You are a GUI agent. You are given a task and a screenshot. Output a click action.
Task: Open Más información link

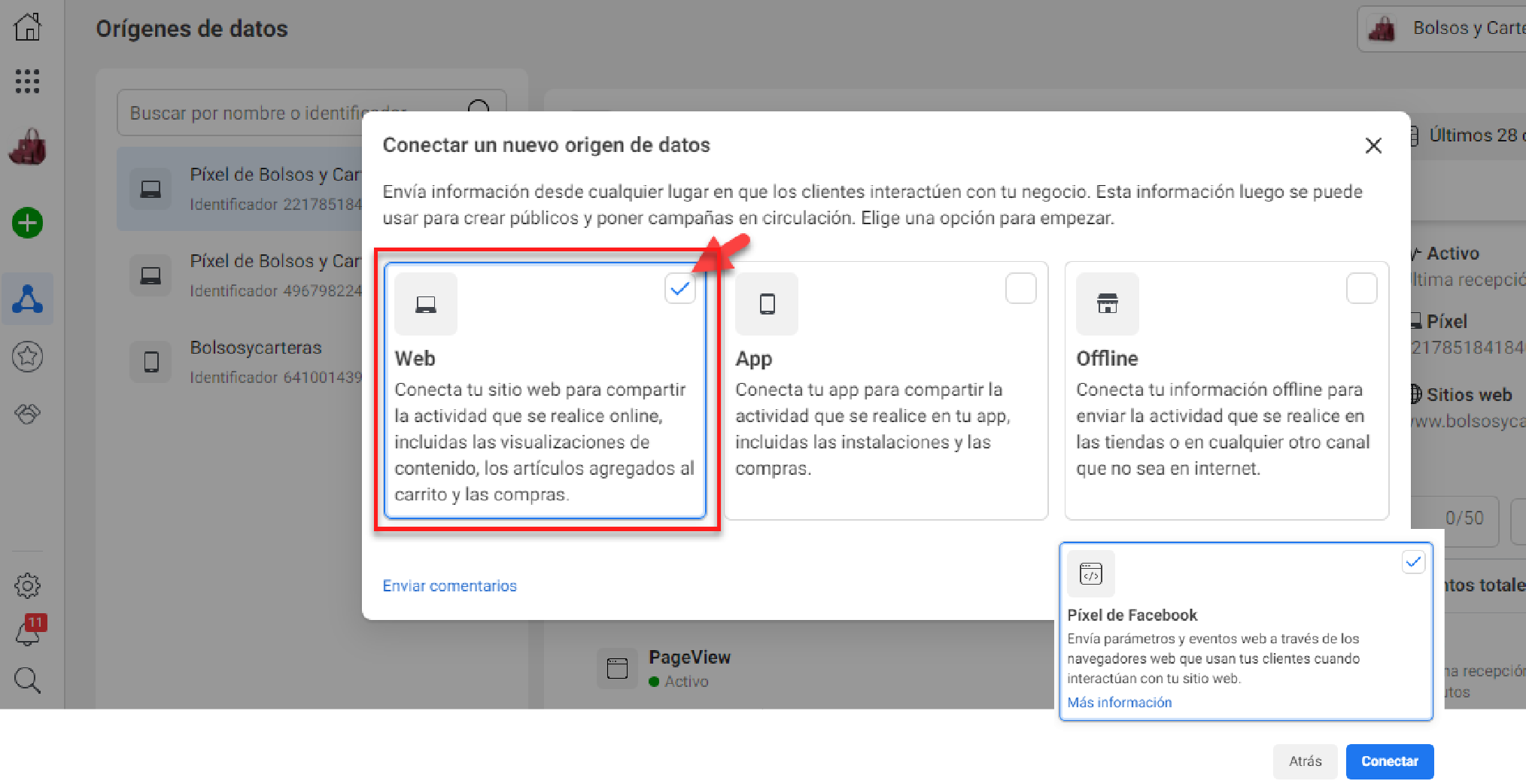(1120, 702)
